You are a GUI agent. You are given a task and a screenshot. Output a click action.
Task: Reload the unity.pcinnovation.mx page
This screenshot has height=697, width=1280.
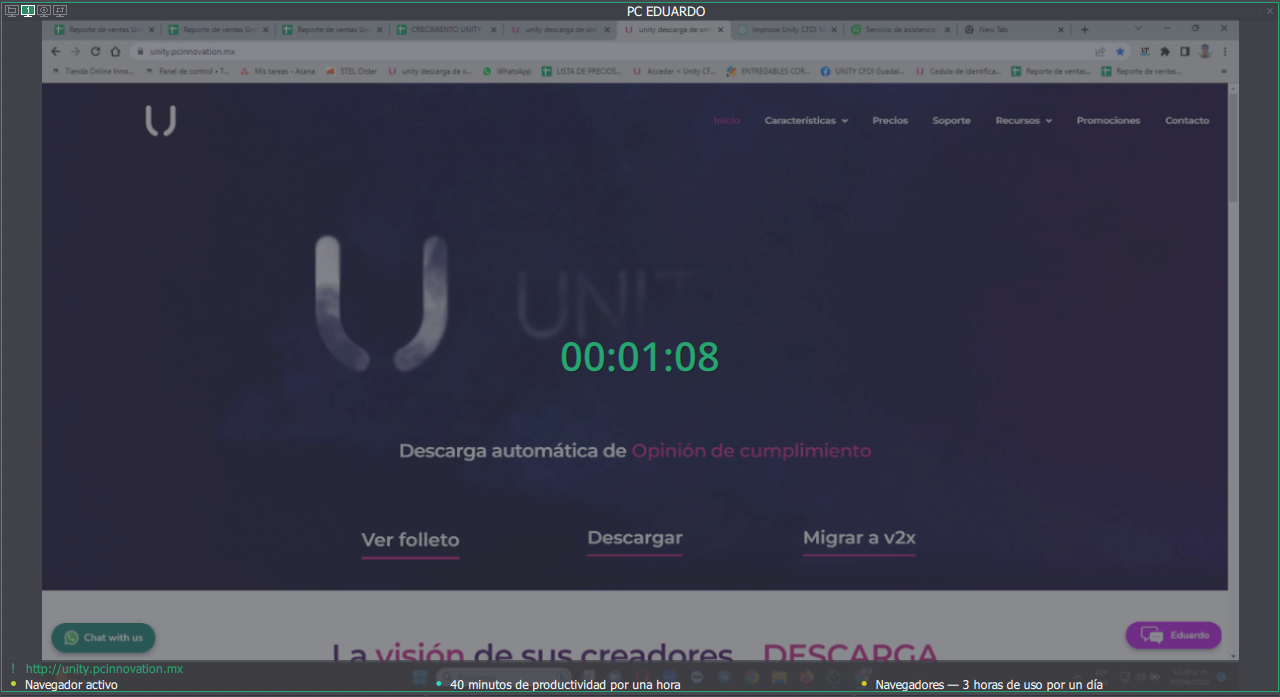point(95,51)
